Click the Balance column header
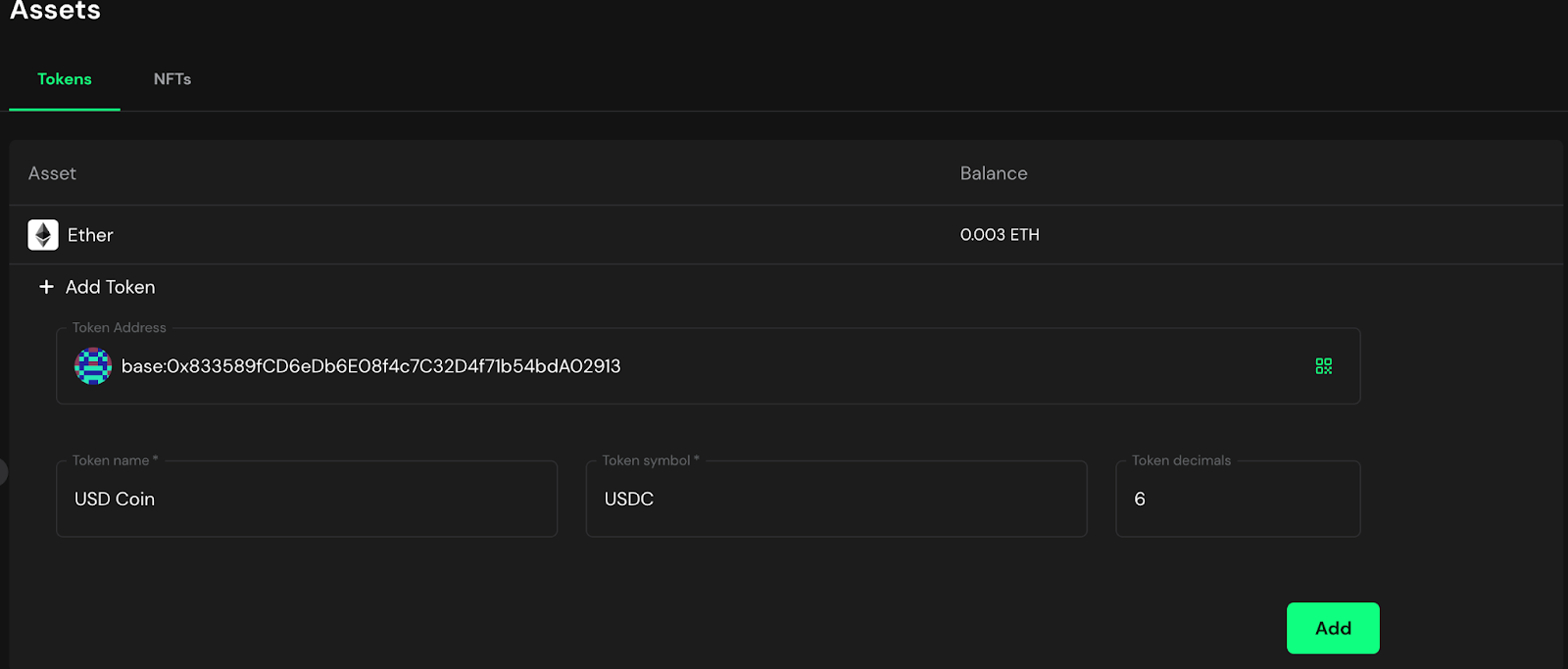Screen dimensions: 1568x669 click(x=993, y=173)
